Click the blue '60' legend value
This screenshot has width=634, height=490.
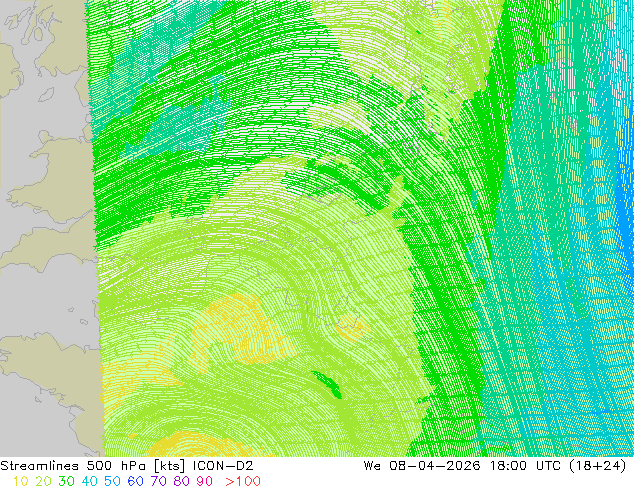[135, 481]
